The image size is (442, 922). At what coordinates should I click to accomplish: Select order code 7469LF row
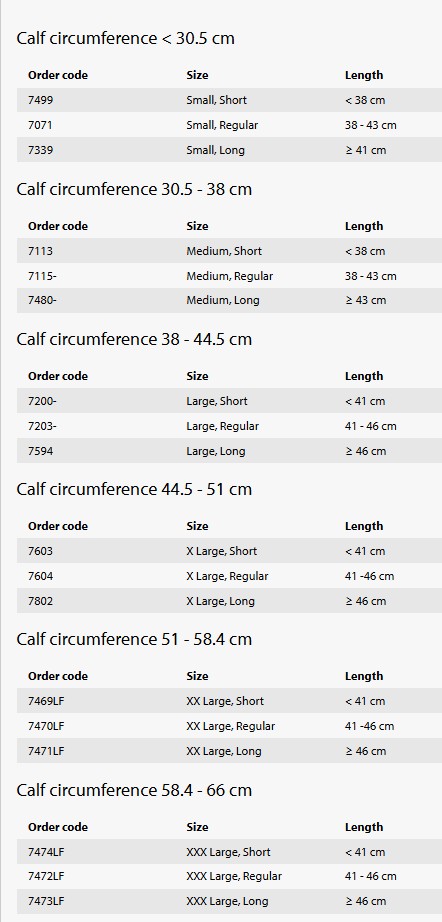[229, 701]
